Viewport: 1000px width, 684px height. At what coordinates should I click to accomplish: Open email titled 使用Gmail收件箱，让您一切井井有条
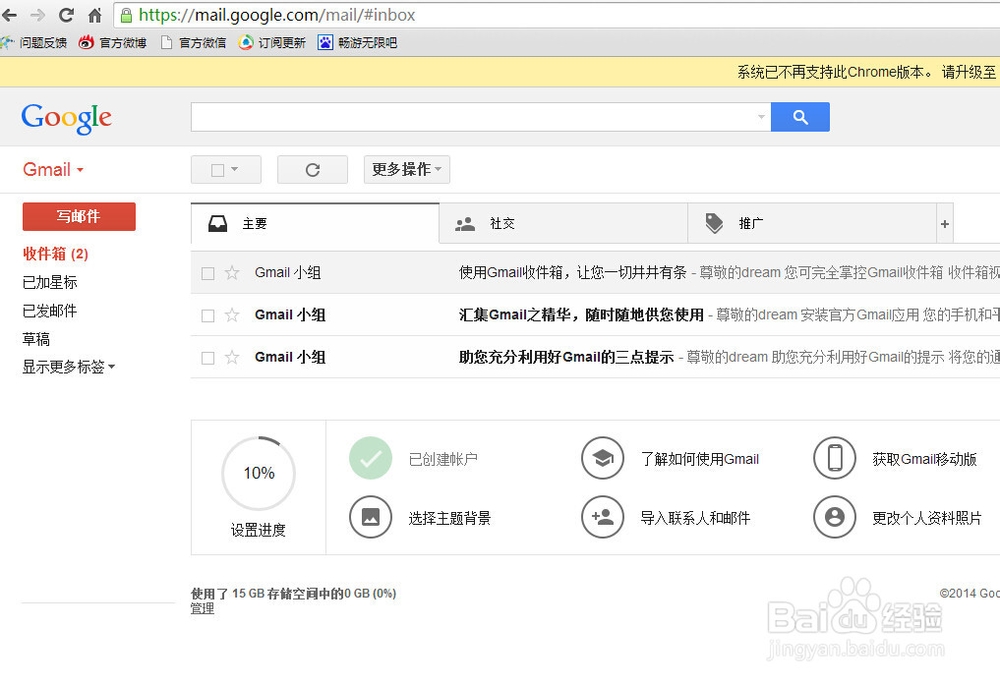coord(573,273)
